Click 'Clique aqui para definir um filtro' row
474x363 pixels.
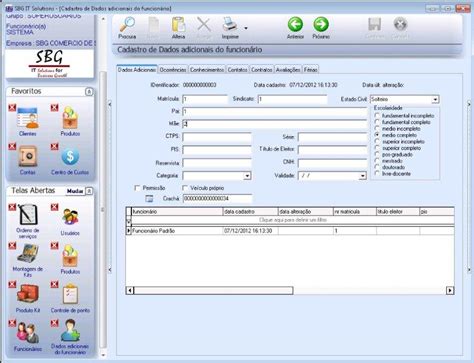click(x=293, y=220)
